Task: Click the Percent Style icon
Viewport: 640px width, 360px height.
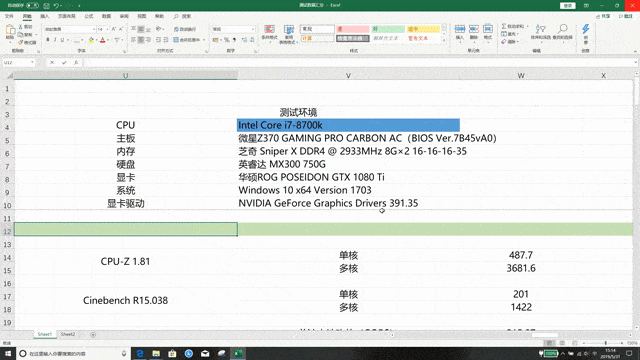Action: click(x=227, y=40)
